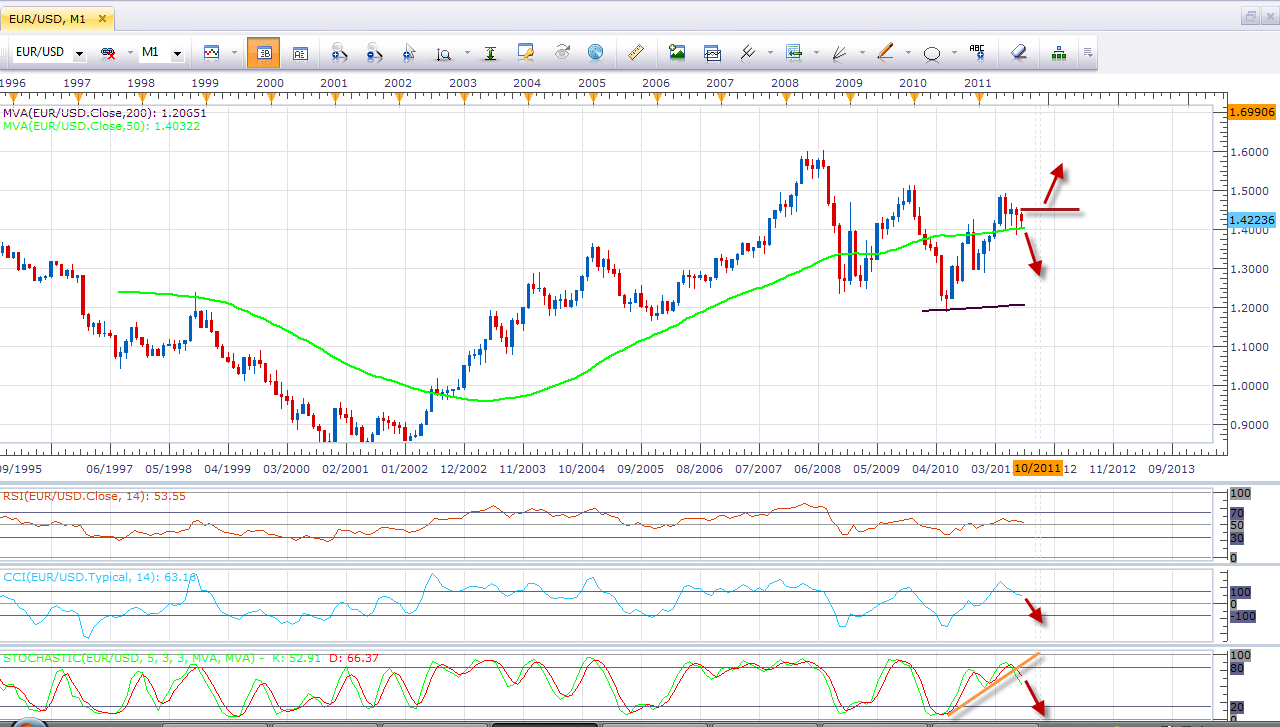Open the toolbar overflow options arrow

(x=1088, y=53)
